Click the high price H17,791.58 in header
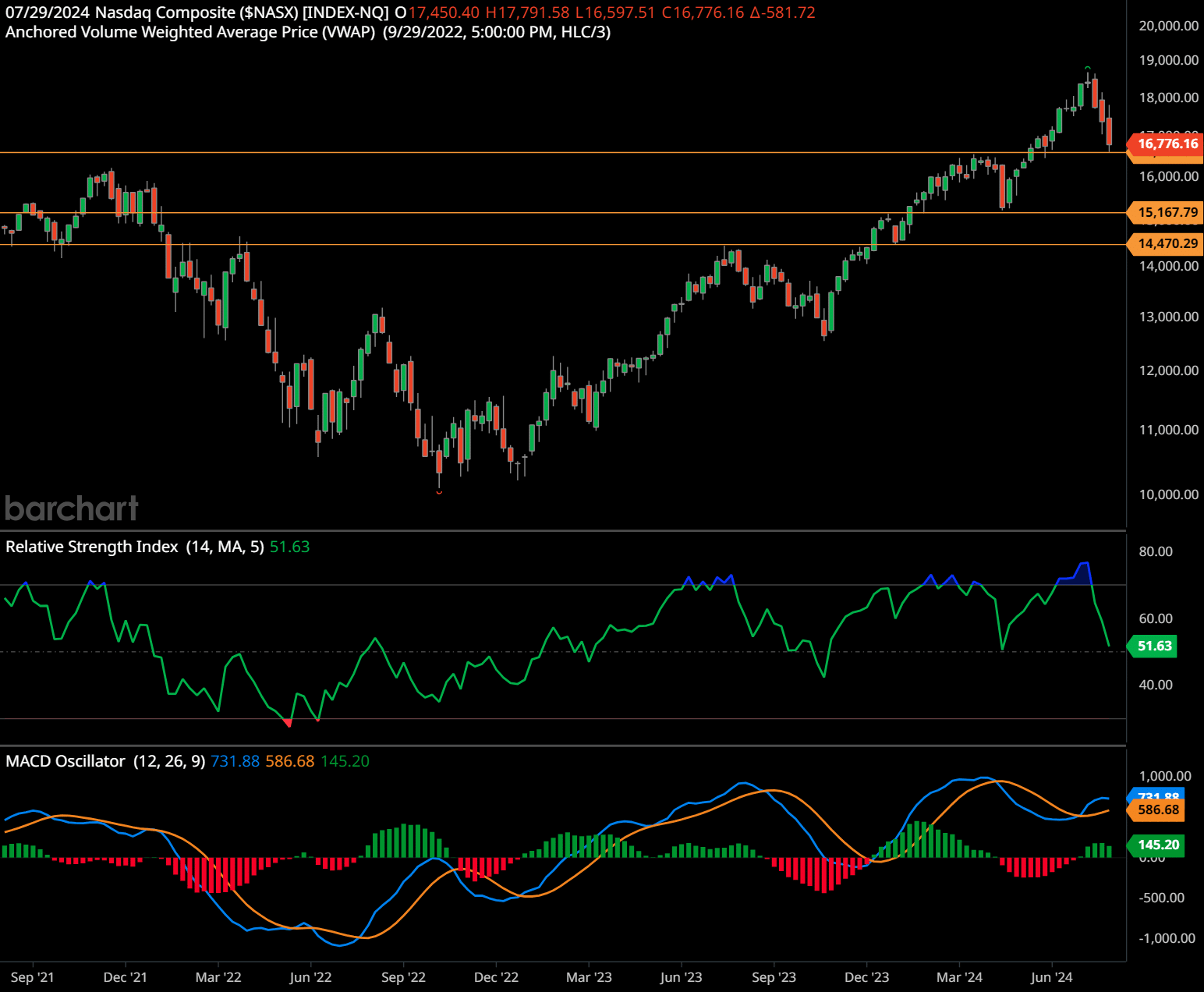Screen dimensions: 1204x992 click(x=527, y=12)
